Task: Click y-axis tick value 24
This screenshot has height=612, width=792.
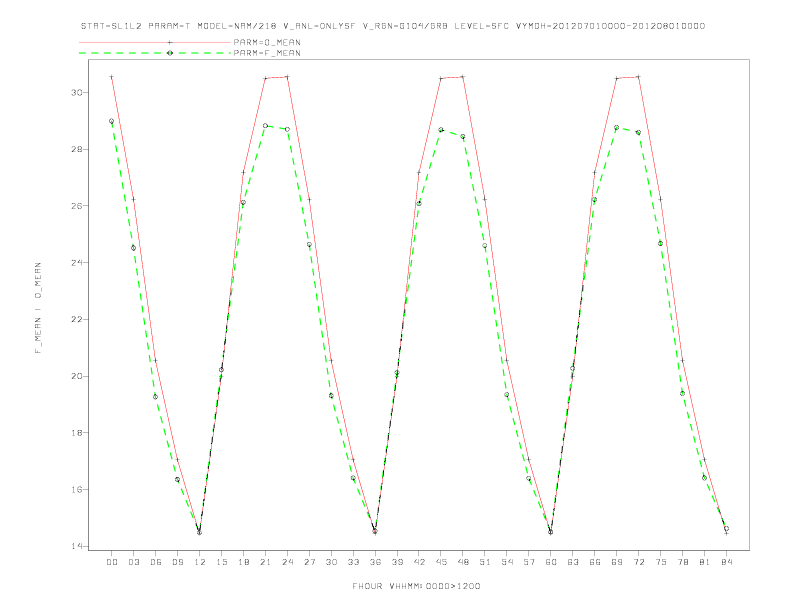Action: coord(77,263)
